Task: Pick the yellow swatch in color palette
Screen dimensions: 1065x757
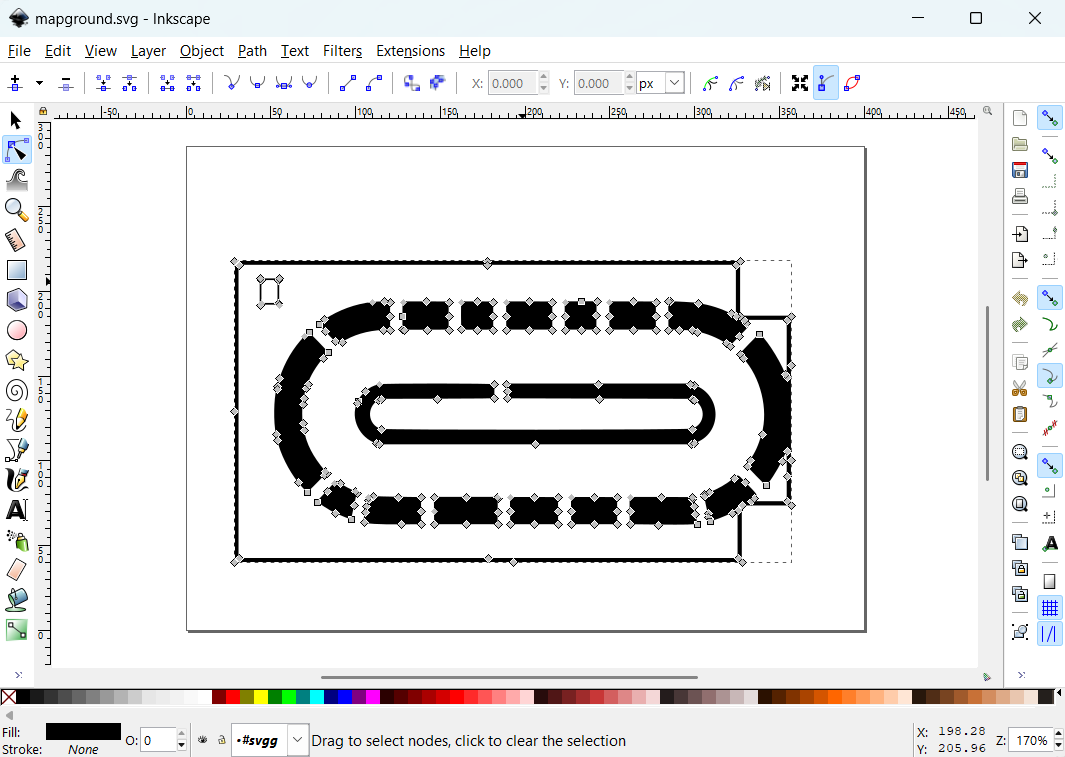Action: coord(261,697)
